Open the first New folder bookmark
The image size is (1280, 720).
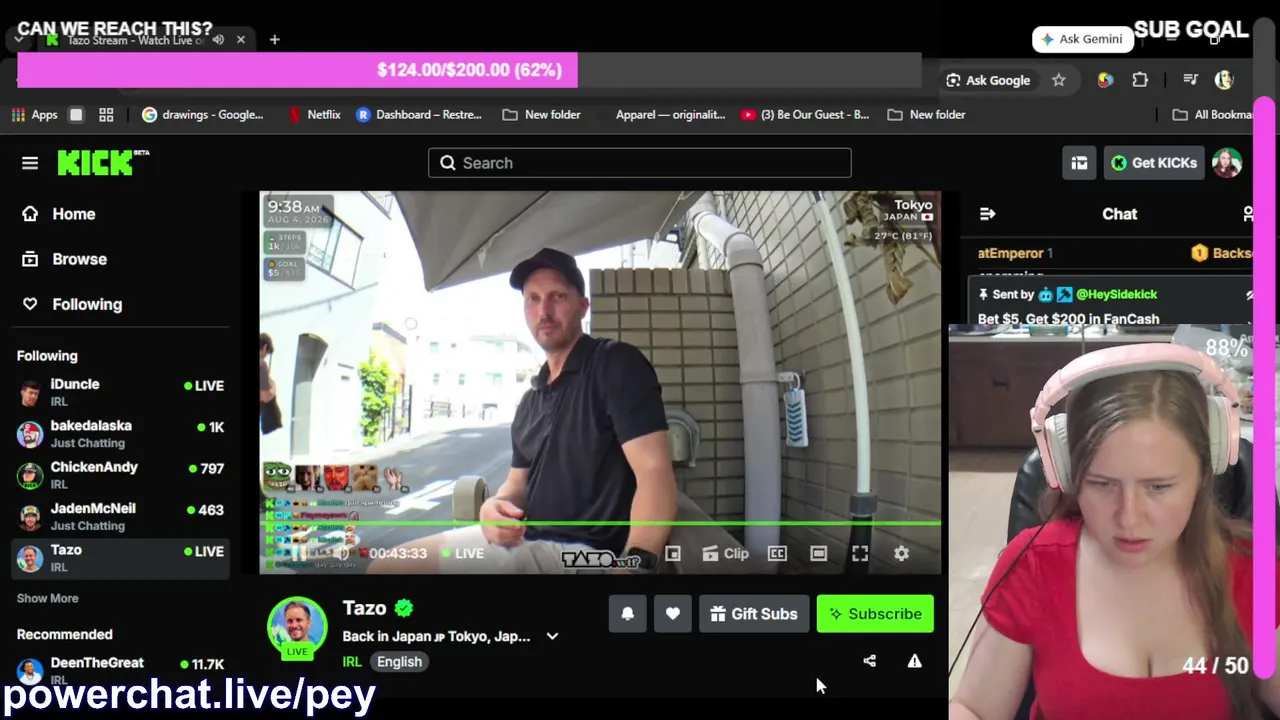click(x=541, y=115)
